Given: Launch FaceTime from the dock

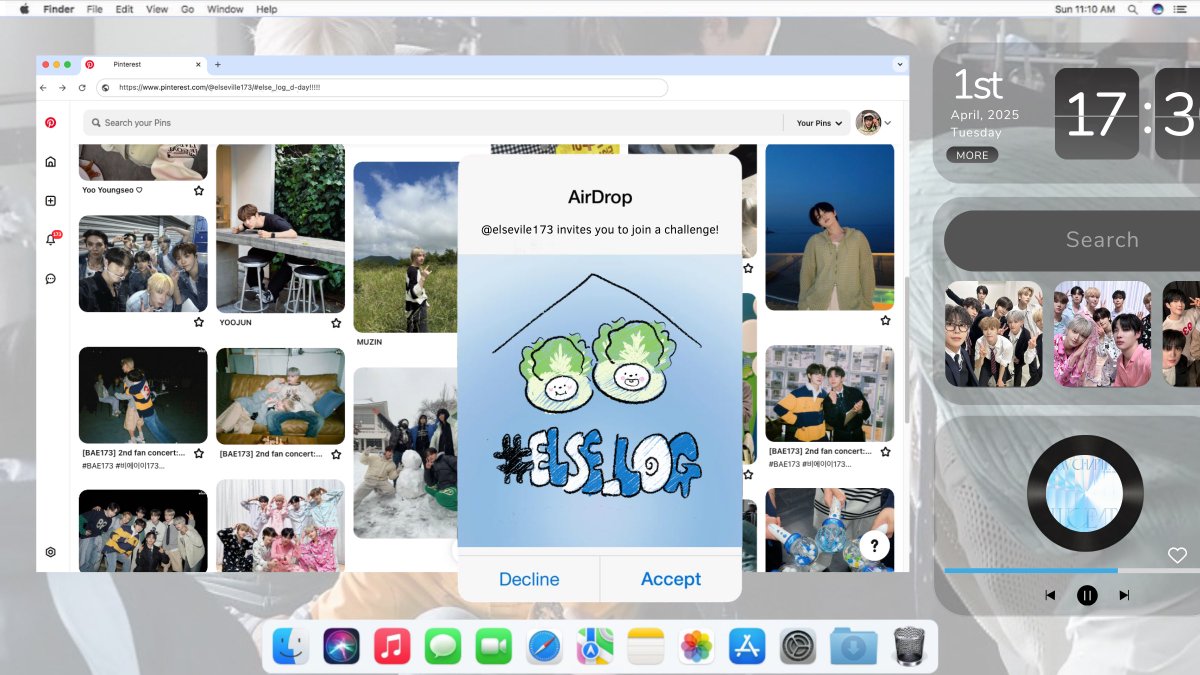Looking at the screenshot, I should coord(494,646).
